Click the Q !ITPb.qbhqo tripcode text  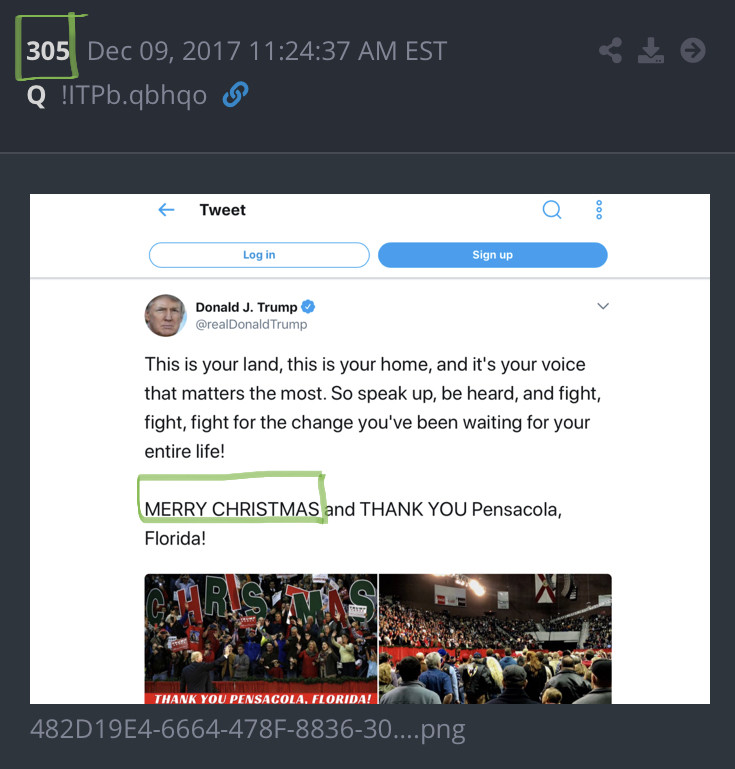pos(117,95)
